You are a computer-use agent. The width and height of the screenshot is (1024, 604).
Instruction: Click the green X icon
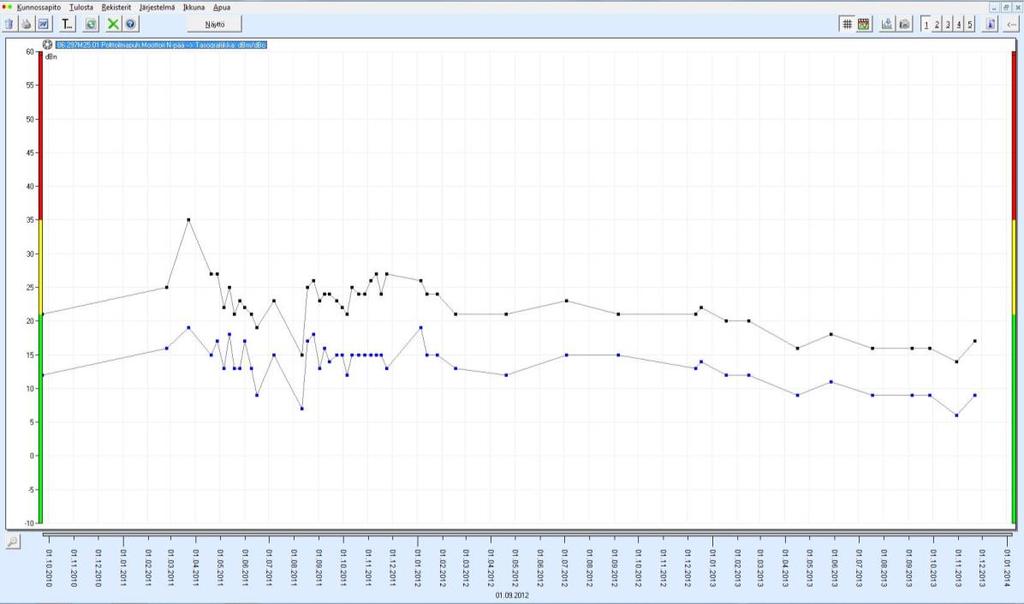113,24
